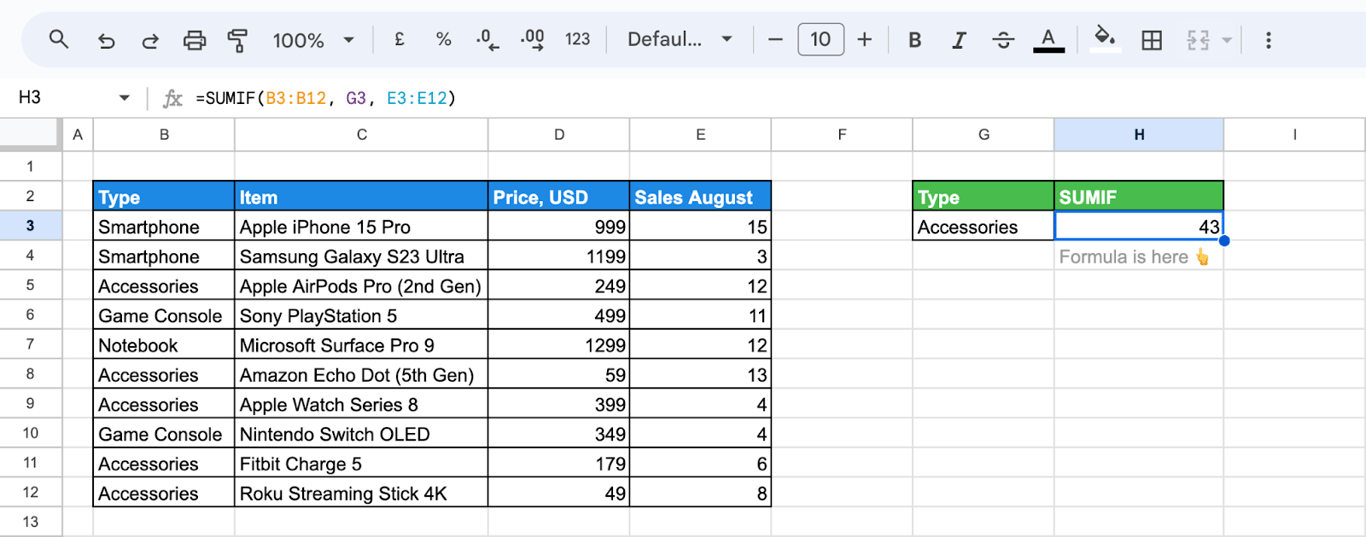Toggle strikethrough formatting
This screenshot has width=1366, height=537.
(1003, 40)
